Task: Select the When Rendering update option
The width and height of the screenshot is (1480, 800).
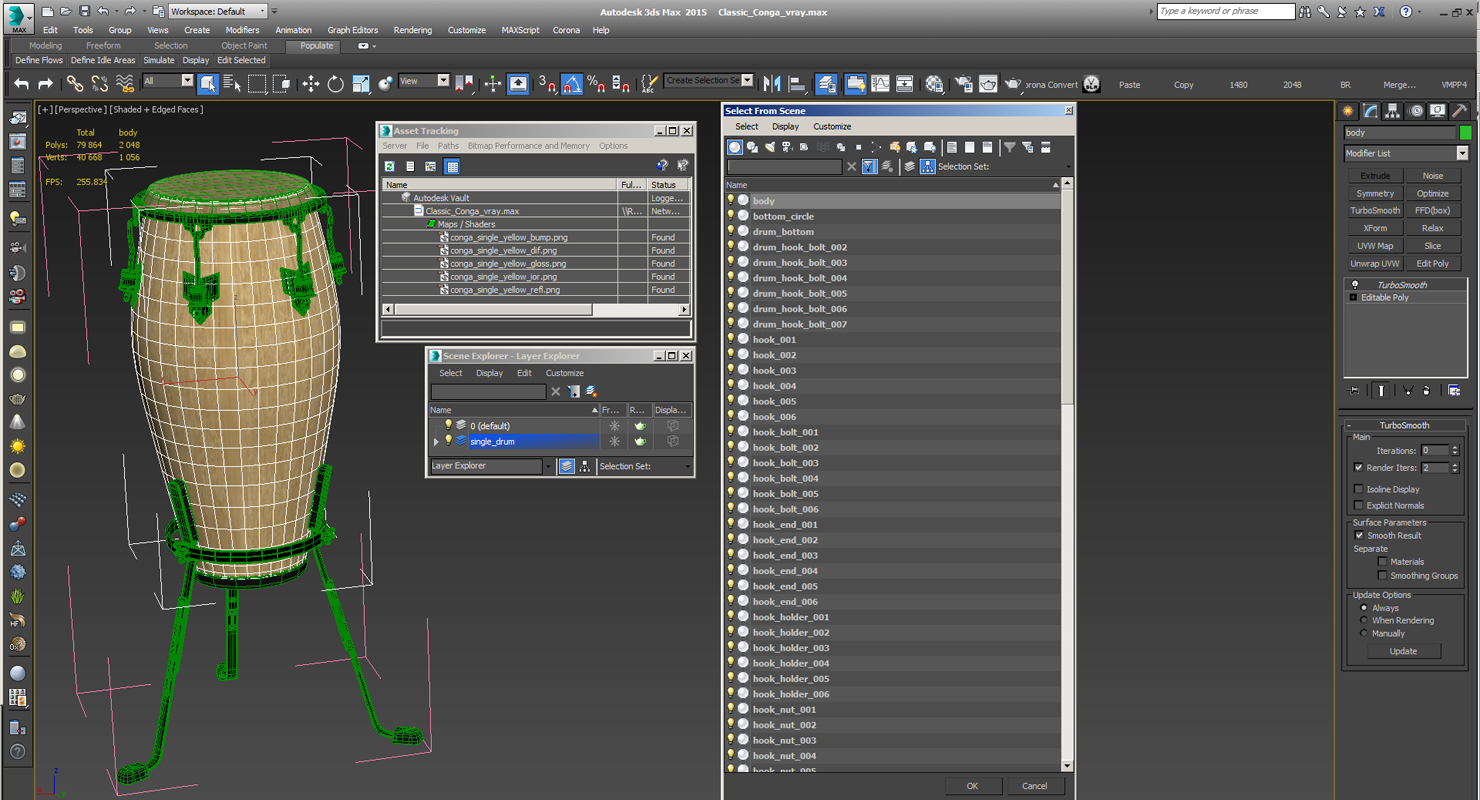Action: (x=1364, y=621)
